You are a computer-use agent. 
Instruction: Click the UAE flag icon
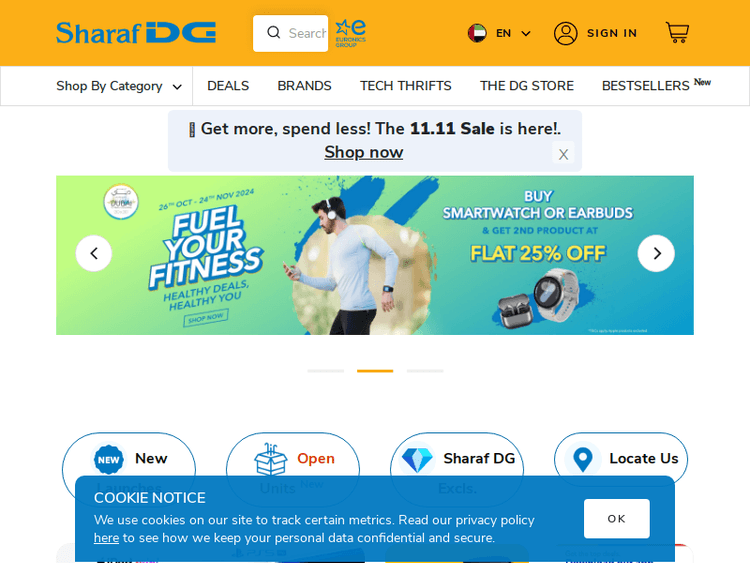(x=477, y=33)
